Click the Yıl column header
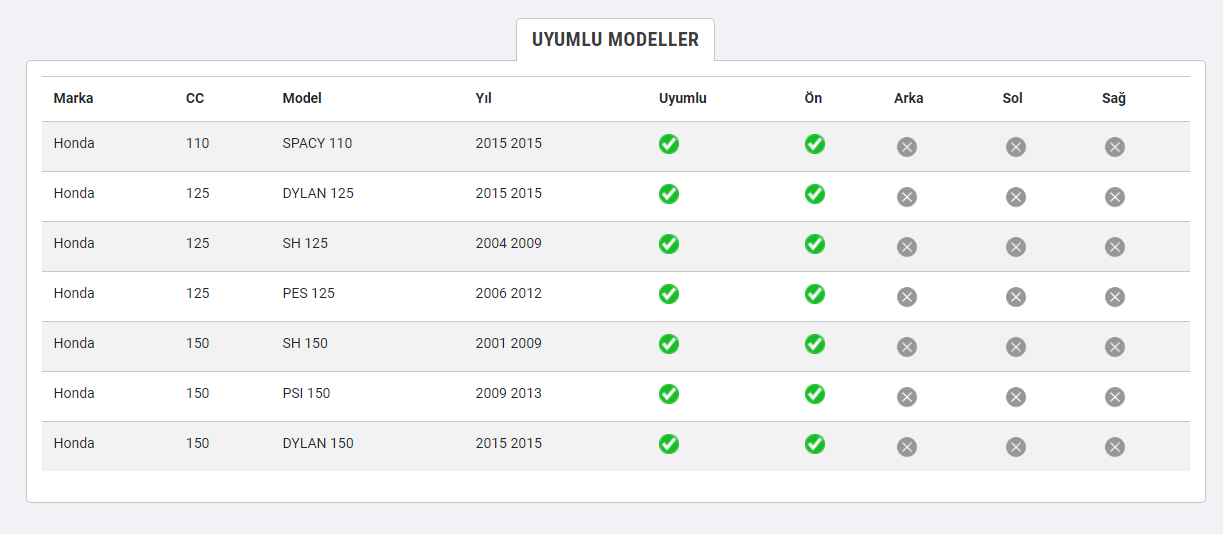 pyautogui.click(x=483, y=98)
